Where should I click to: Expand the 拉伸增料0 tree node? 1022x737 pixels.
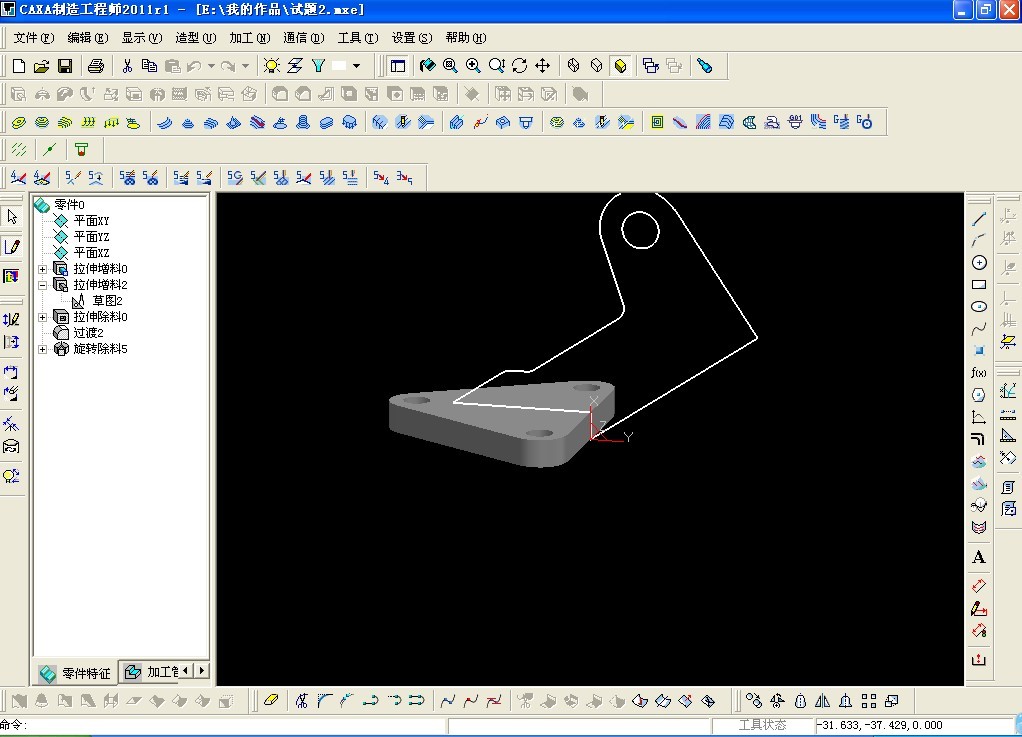tap(42, 269)
